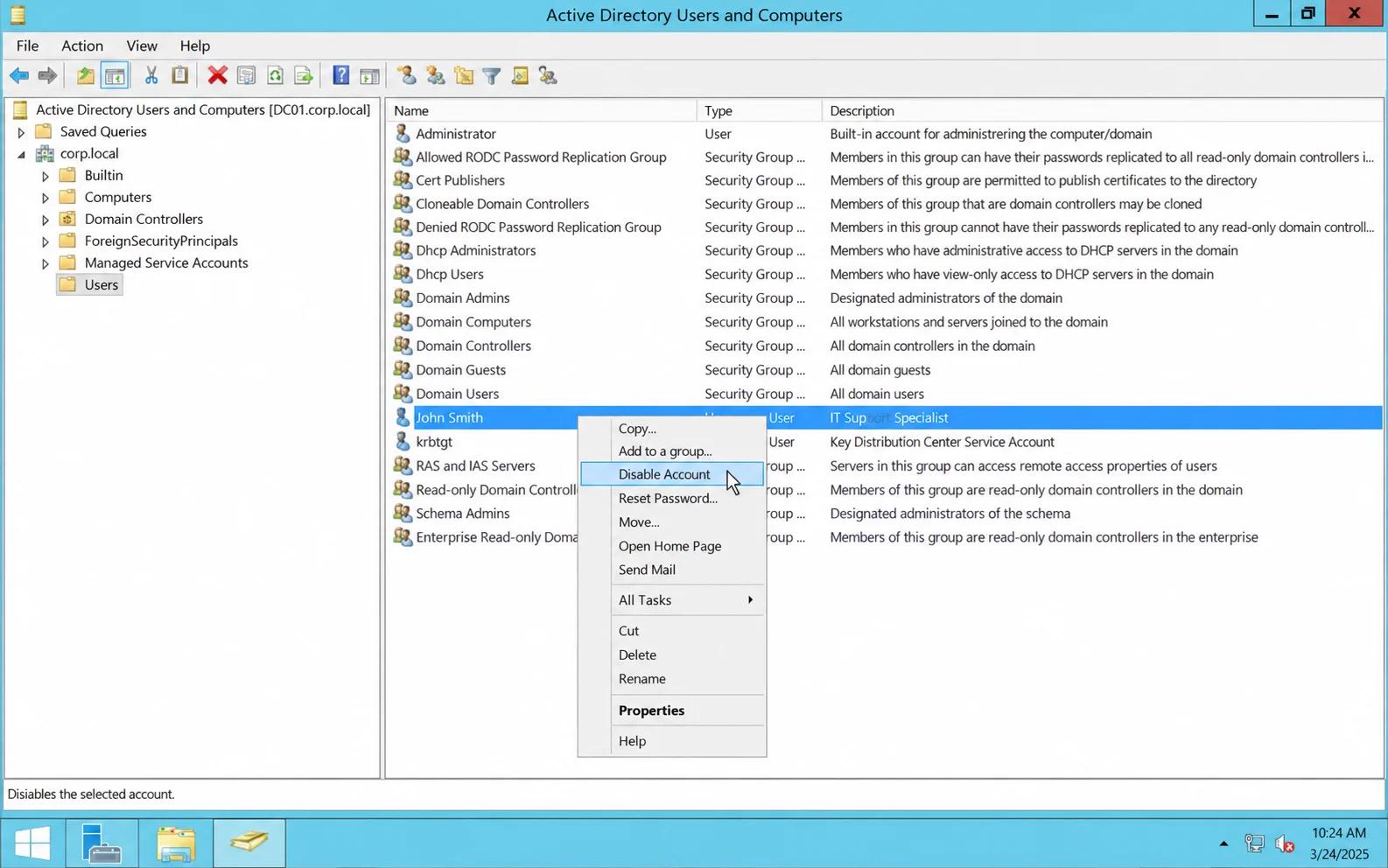This screenshot has width=1388, height=868.
Task: Open File Explorer from the taskbar
Action: (x=175, y=843)
